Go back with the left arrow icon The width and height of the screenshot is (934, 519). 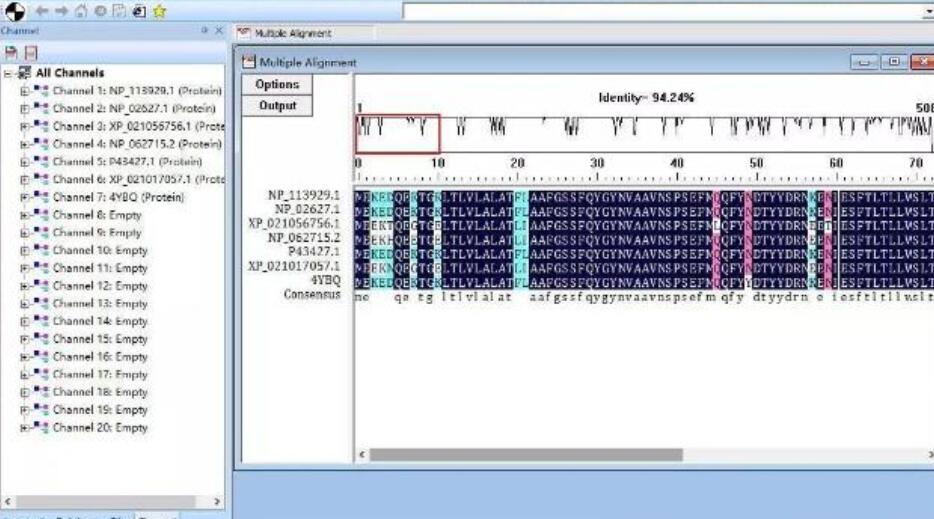42,11
